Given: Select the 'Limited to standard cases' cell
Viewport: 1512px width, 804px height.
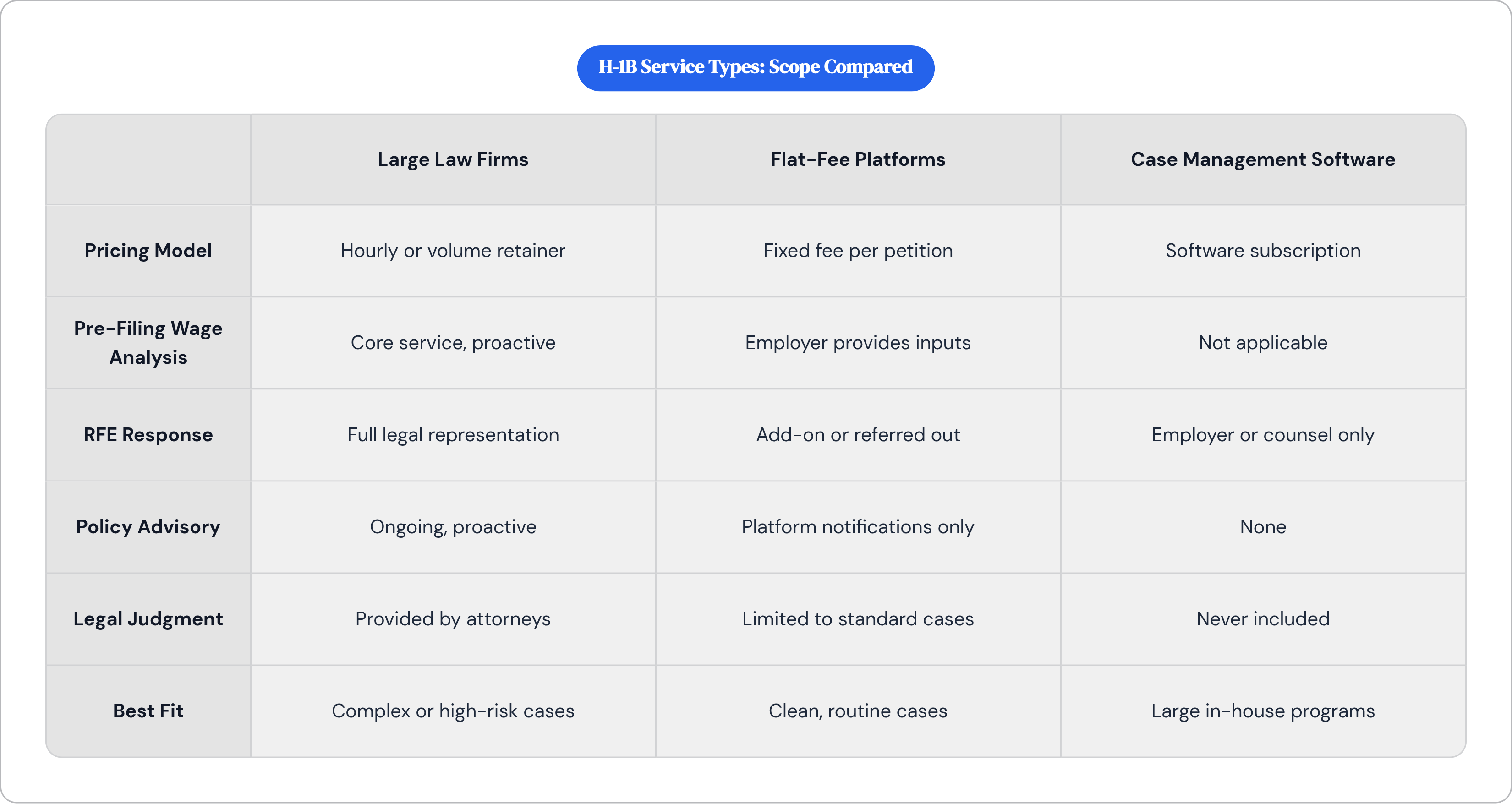Looking at the screenshot, I should pyautogui.click(x=858, y=619).
